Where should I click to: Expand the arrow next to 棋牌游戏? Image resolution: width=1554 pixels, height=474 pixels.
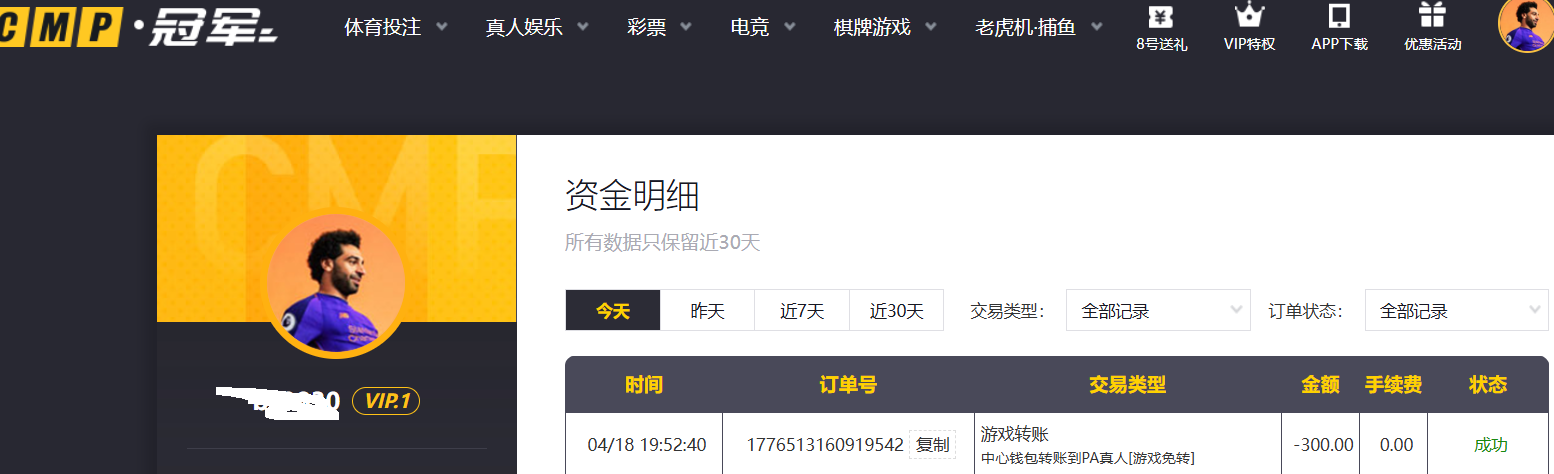(x=931, y=28)
